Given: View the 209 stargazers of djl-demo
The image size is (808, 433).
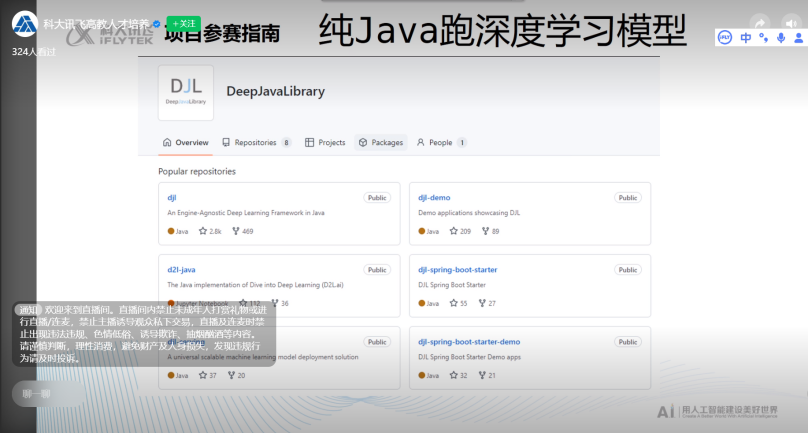Looking at the screenshot, I should (x=460, y=231).
